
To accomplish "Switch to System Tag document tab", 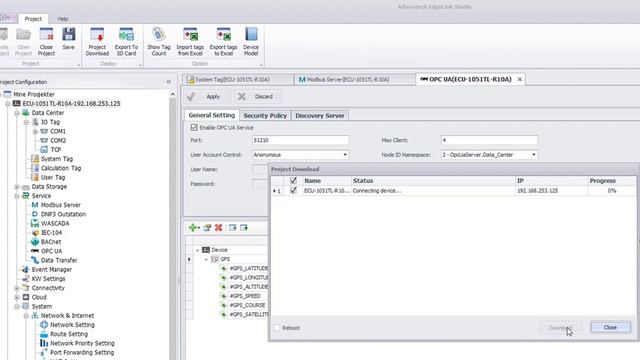I will tap(237, 79).
